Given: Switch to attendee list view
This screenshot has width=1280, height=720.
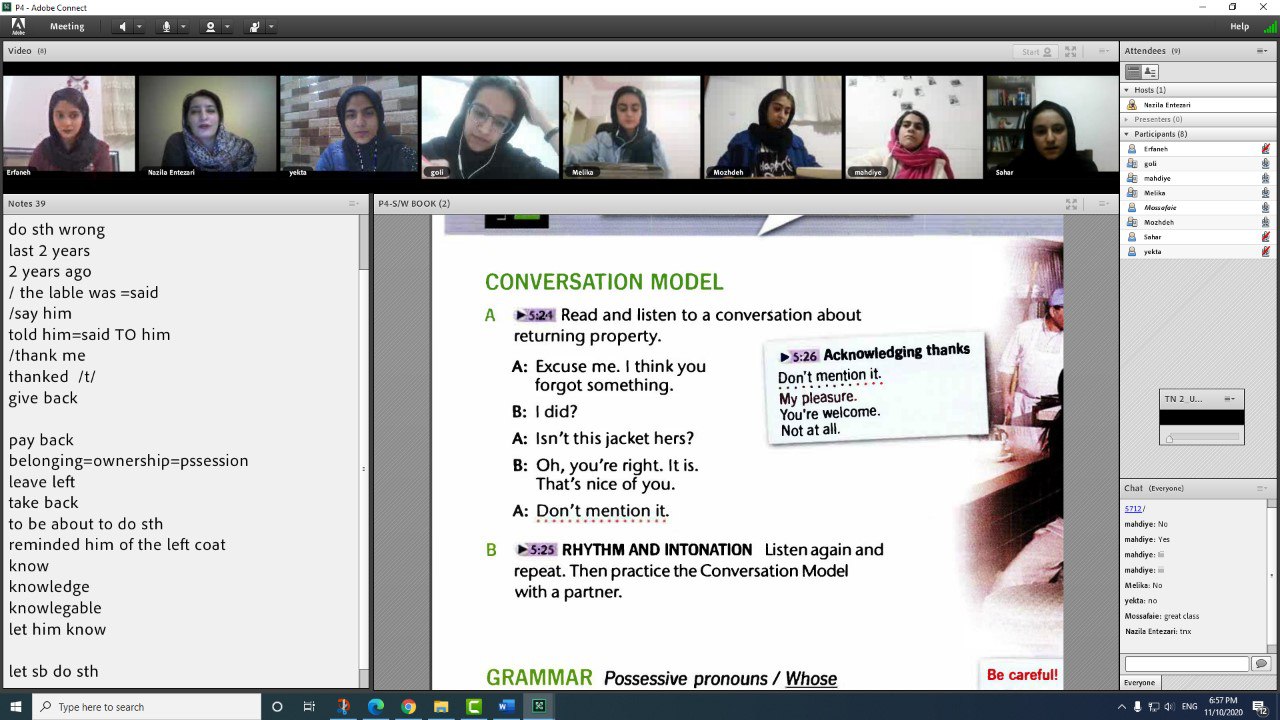Looking at the screenshot, I should point(1133,72).
